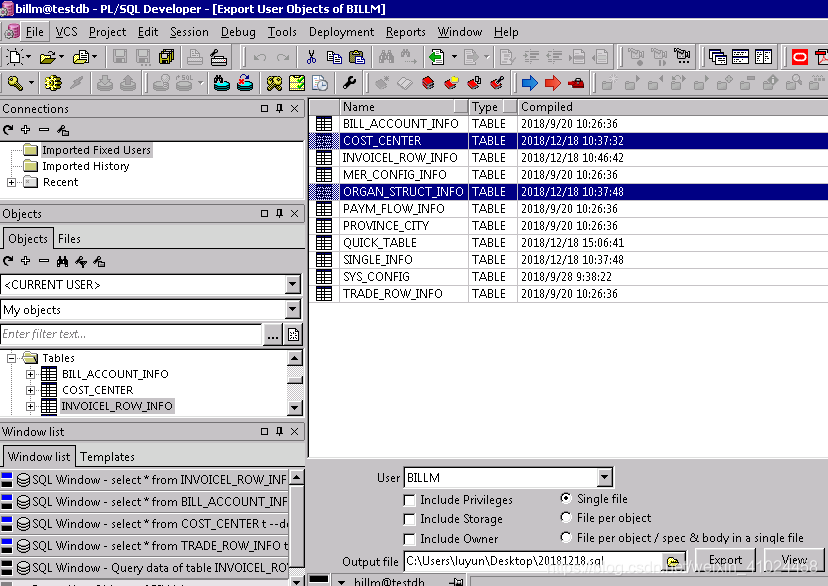Expand BILL_ACCOUNT_INFO tree node
This screenshot has height=586, width=828.
(x=30, y=374)
